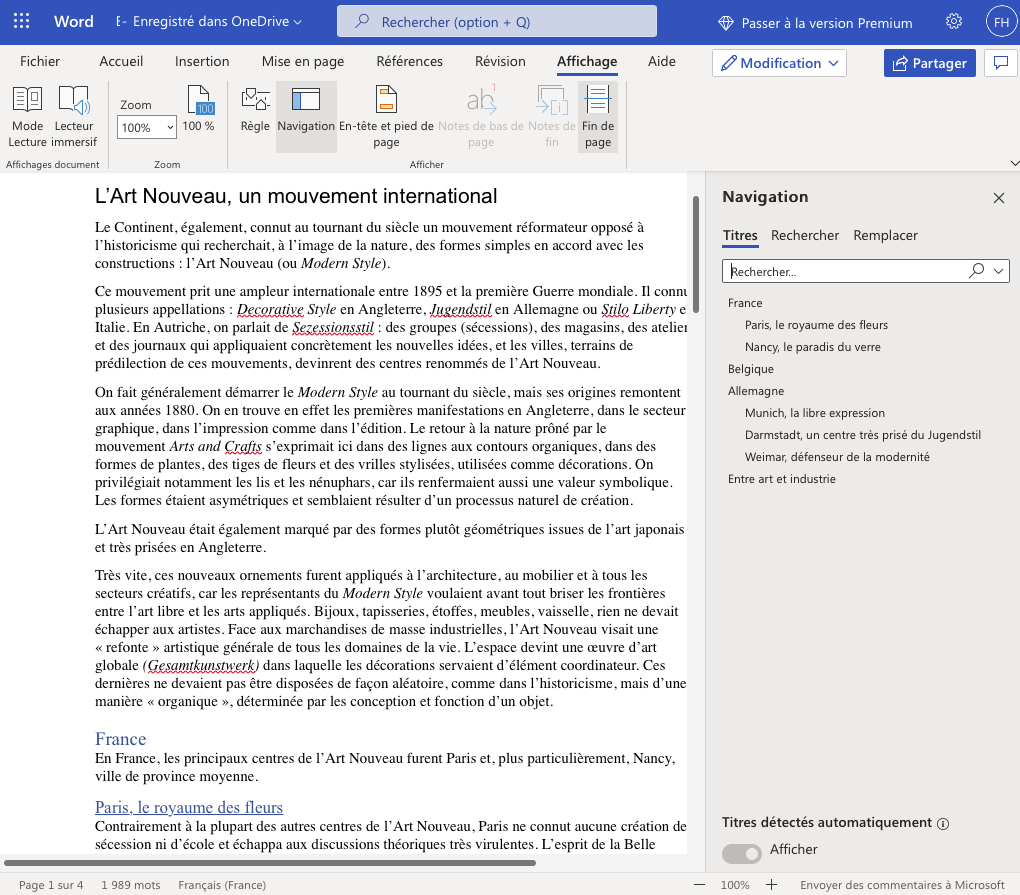Select the Titres tab in Navigation

coord(740,235)
